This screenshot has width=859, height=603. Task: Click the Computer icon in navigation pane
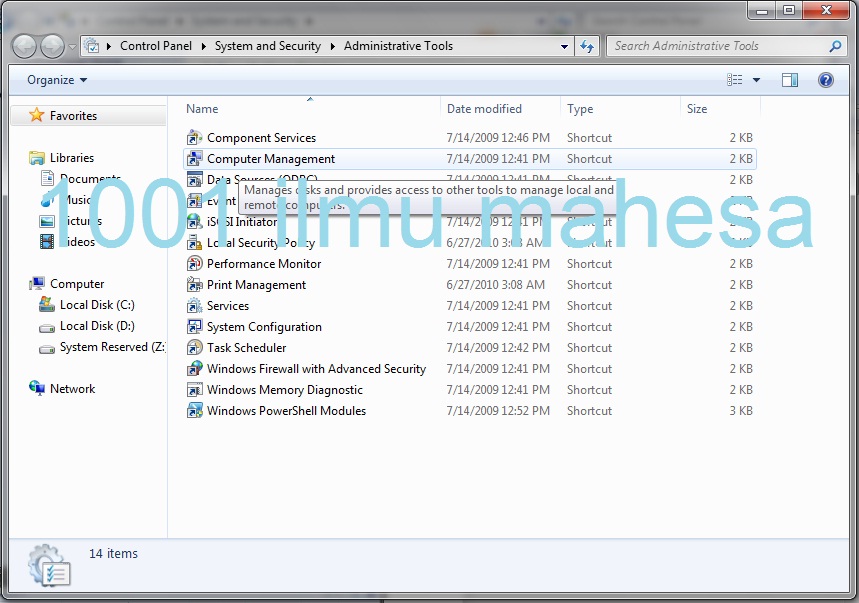click(37, 284)
